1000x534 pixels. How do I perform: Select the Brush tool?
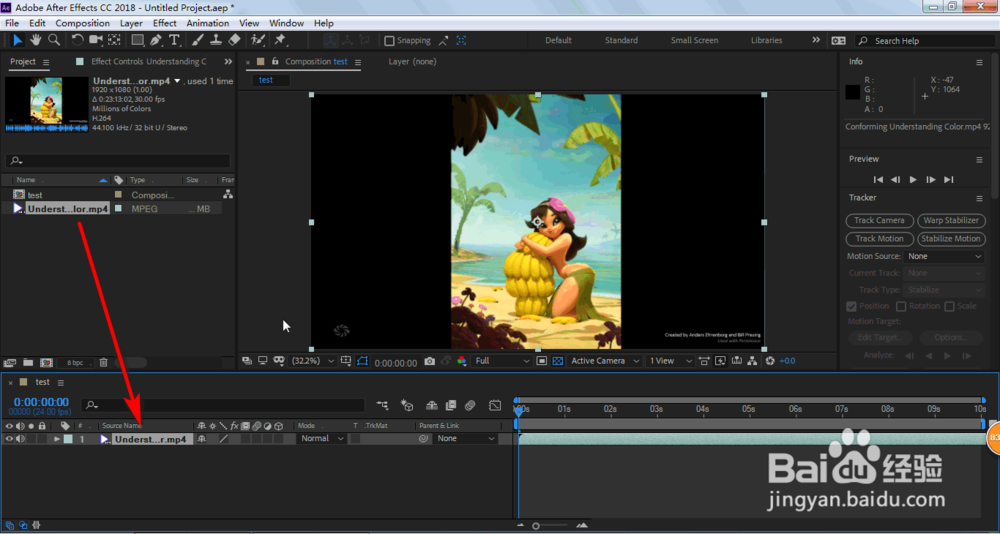pyautogui.click(x=198, y=40)
